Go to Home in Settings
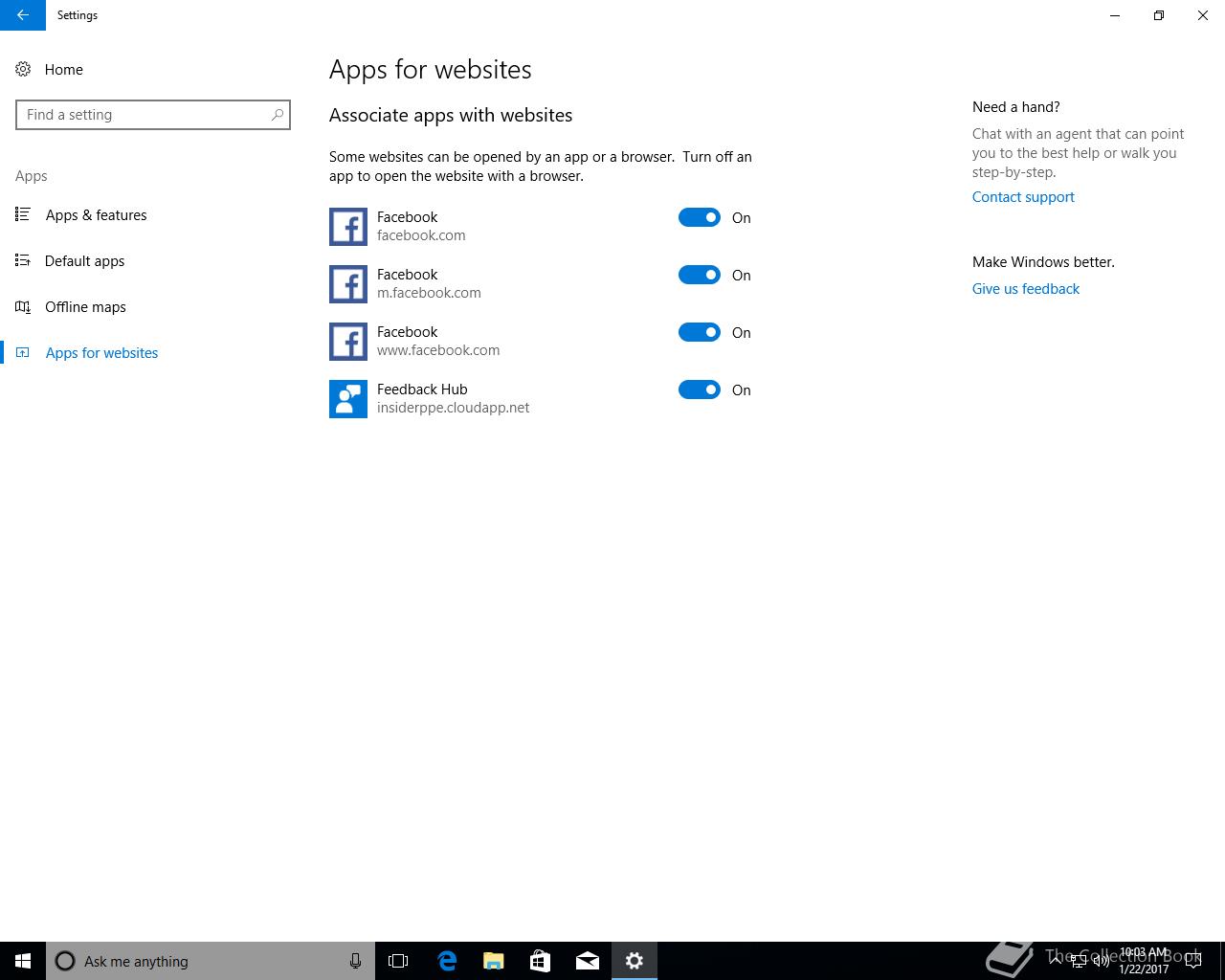 click(x=64, y=69)
